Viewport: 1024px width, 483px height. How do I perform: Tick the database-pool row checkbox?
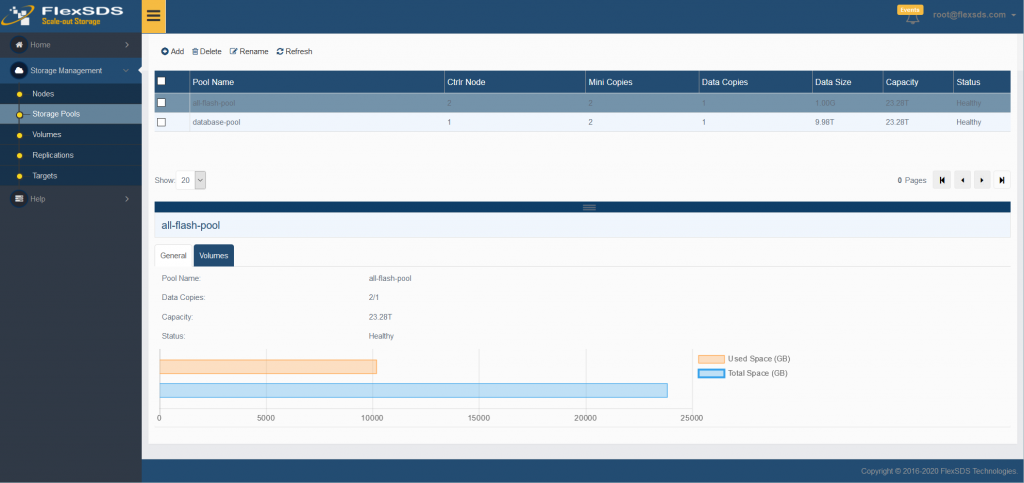(x=161, y=122)
